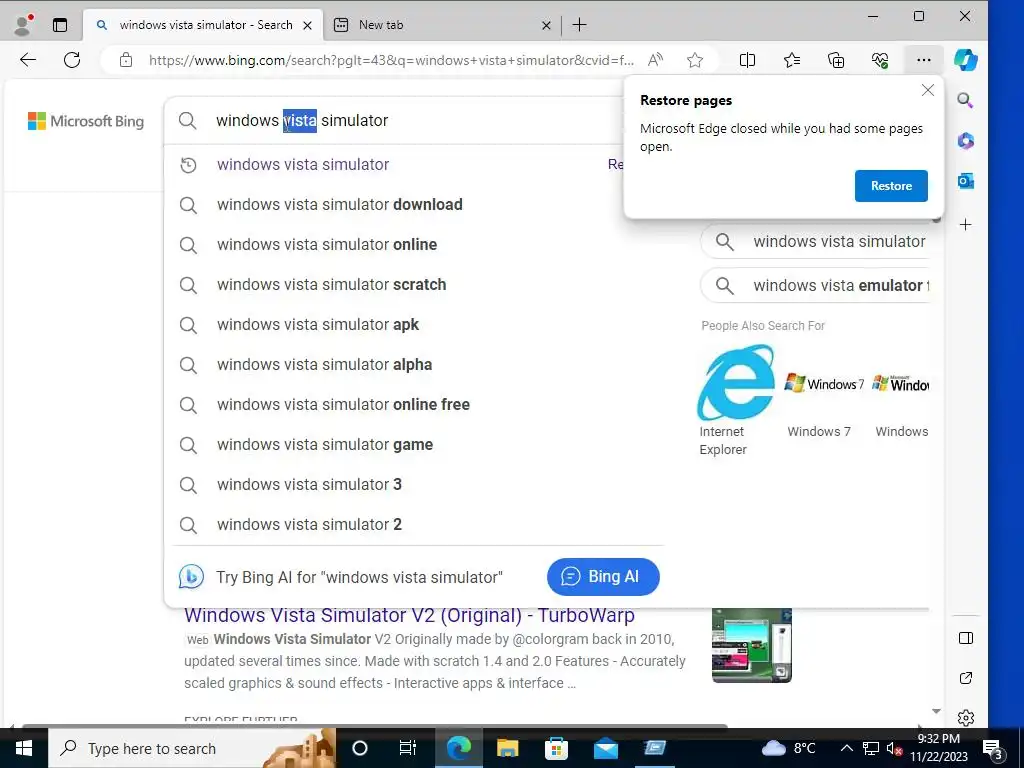View site information lock icon
Screen dimensions: 1024x768
tap(126, 60)
